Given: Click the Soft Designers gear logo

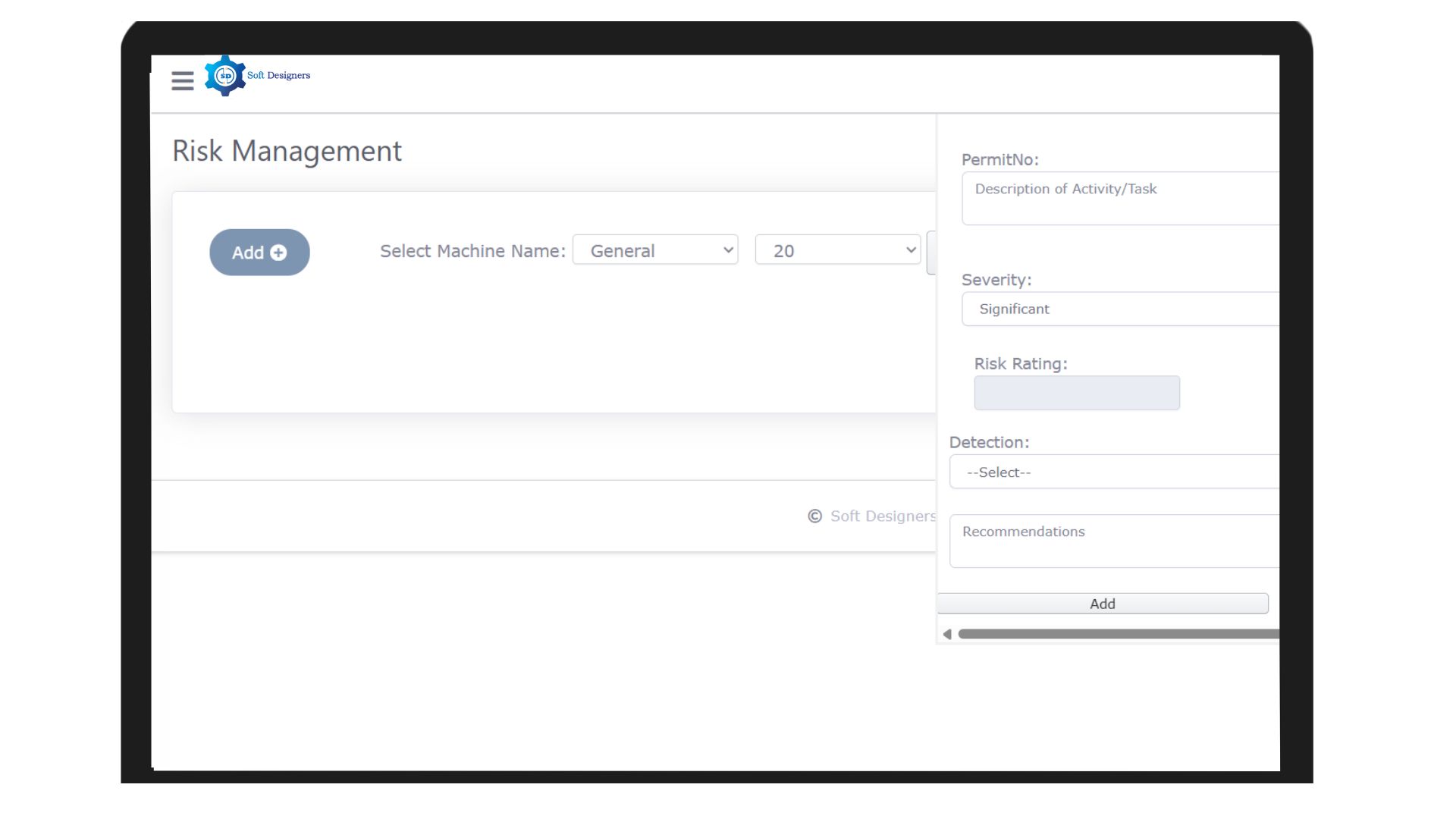Looking at the screenshot, I should 225,76.
